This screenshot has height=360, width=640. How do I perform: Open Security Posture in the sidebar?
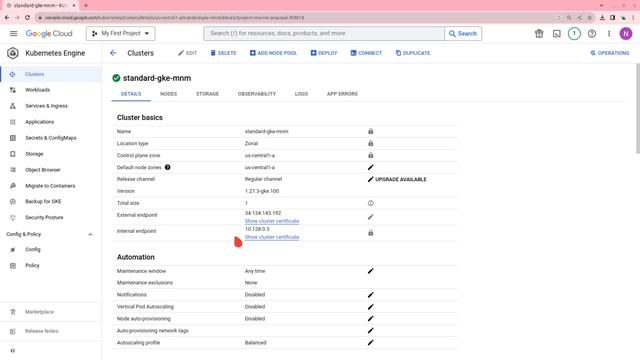click(x=51, y=218)
